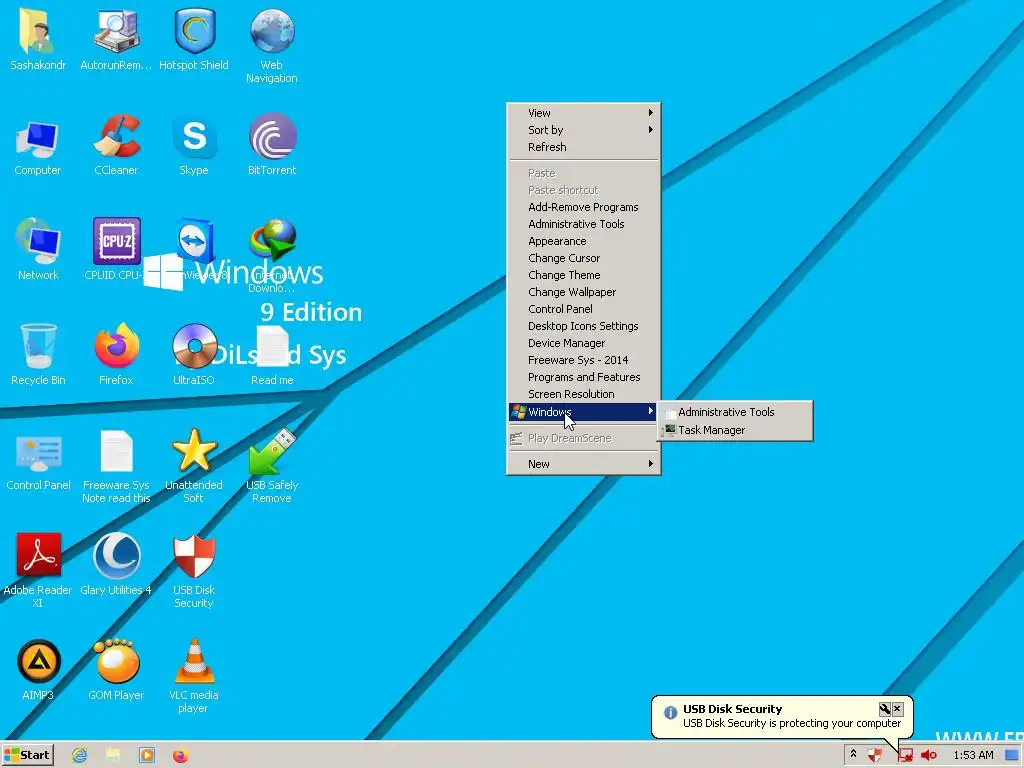Open file explorer taskbar icon
Screen dimensions: 1024x768
[x=114, y=755]
